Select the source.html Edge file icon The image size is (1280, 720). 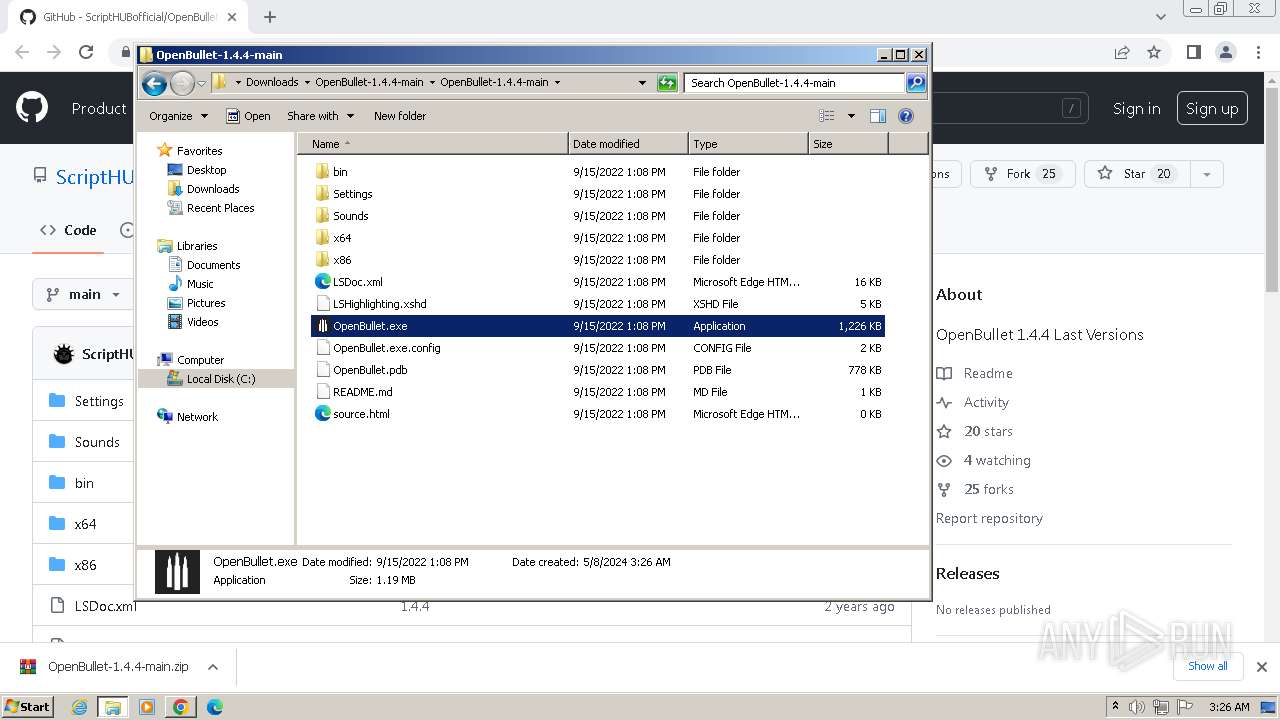coord(322,414)
